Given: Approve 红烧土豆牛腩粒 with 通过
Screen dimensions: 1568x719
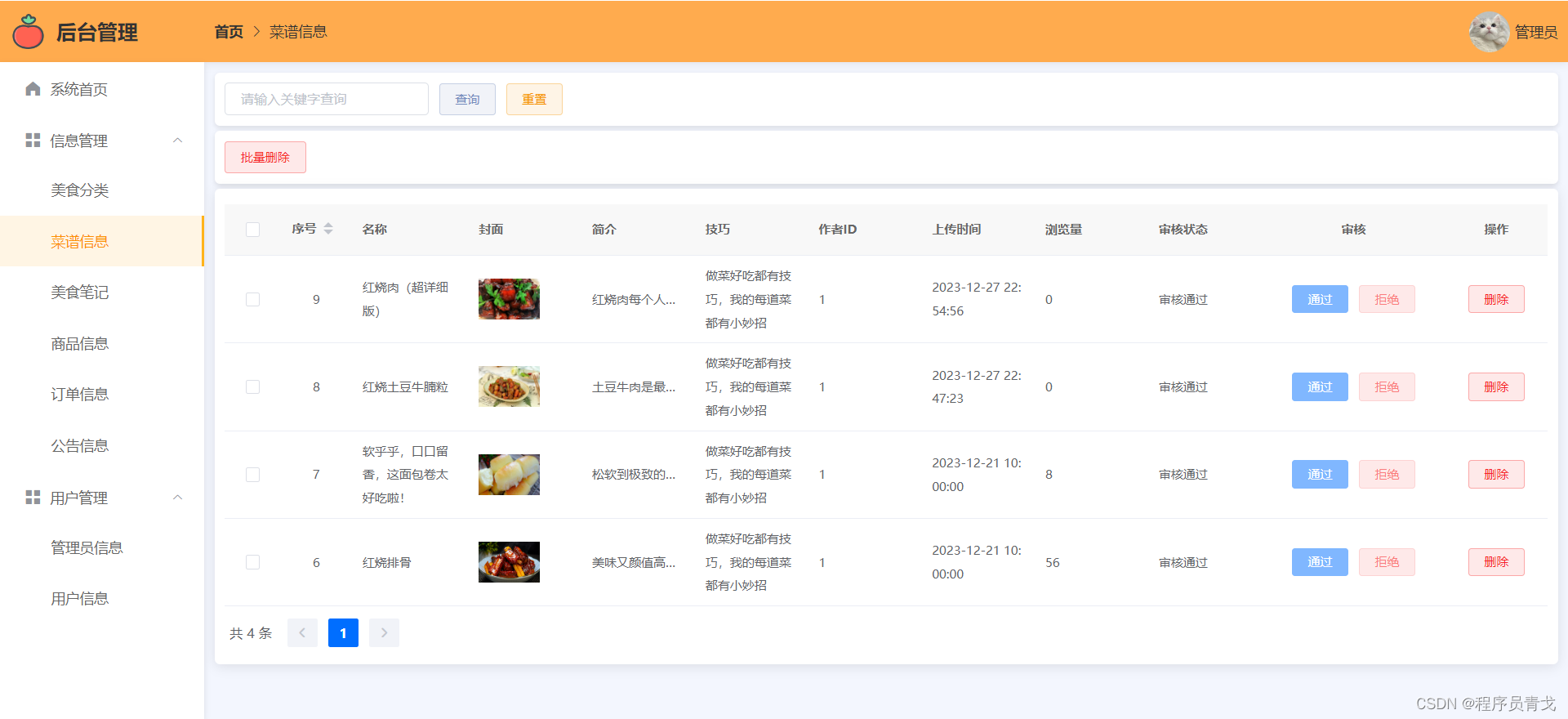Looking at the screenshot, I should [1320, 386].
